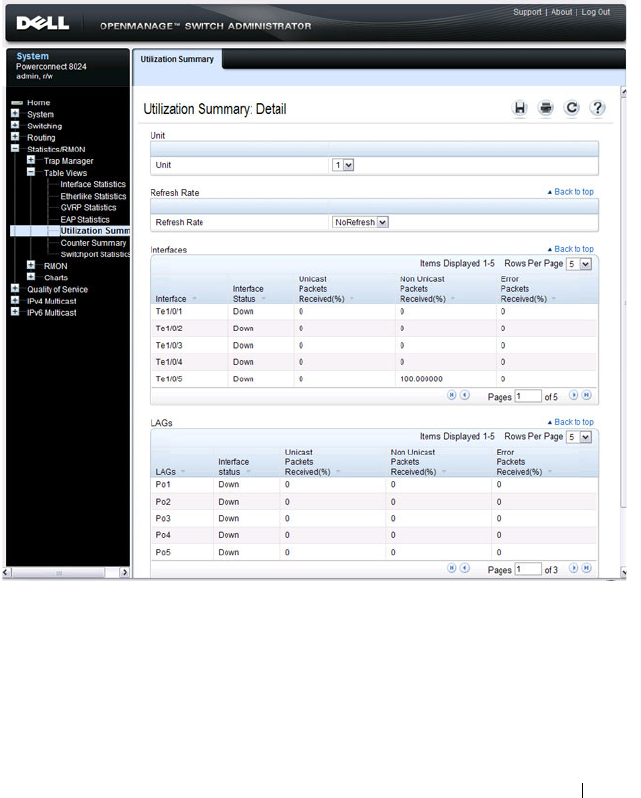Go to next page in LAGs table
The width and height of the screenshot is (641, 798).
573,568
